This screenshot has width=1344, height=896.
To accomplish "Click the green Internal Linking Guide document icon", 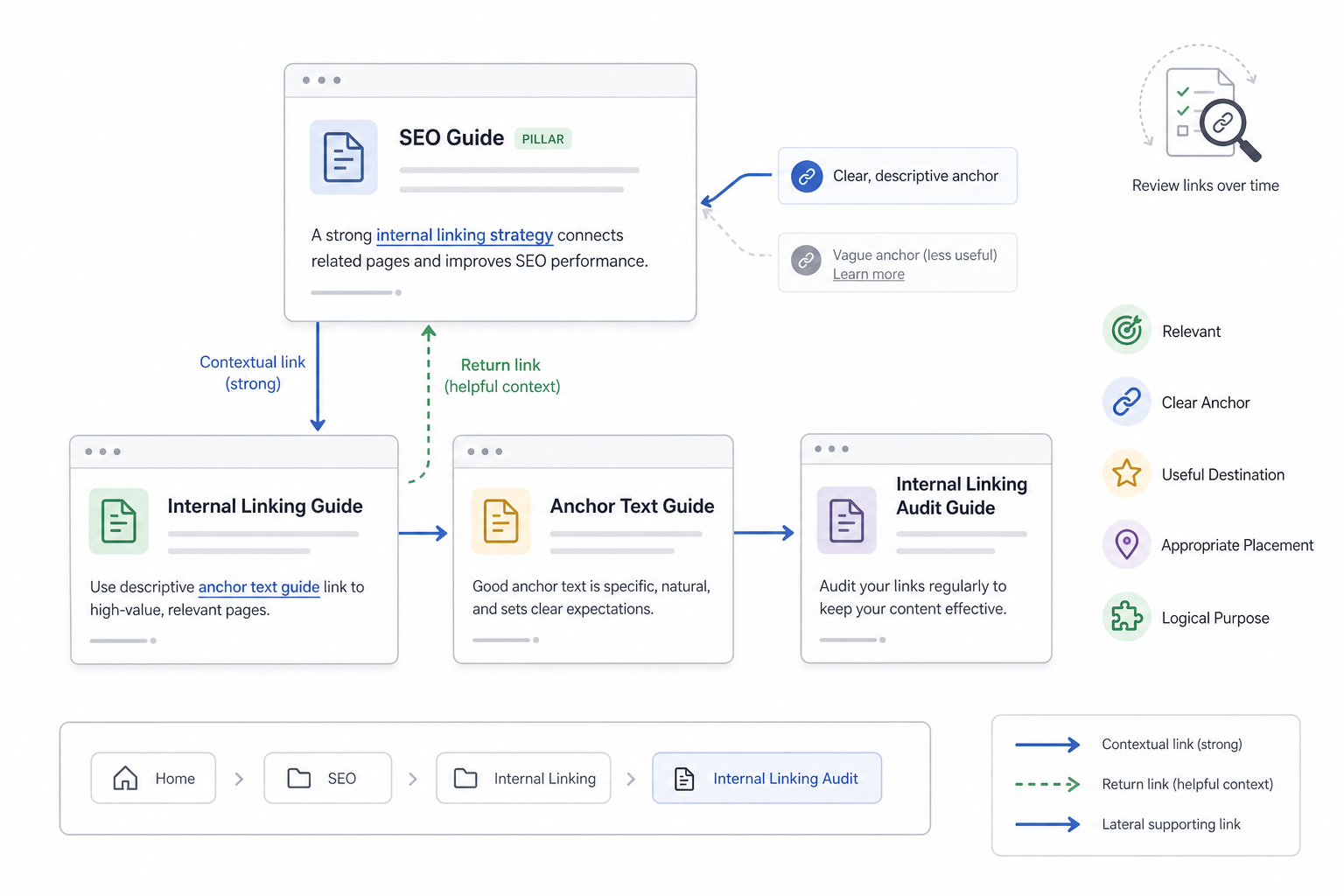I will [119, 521].
